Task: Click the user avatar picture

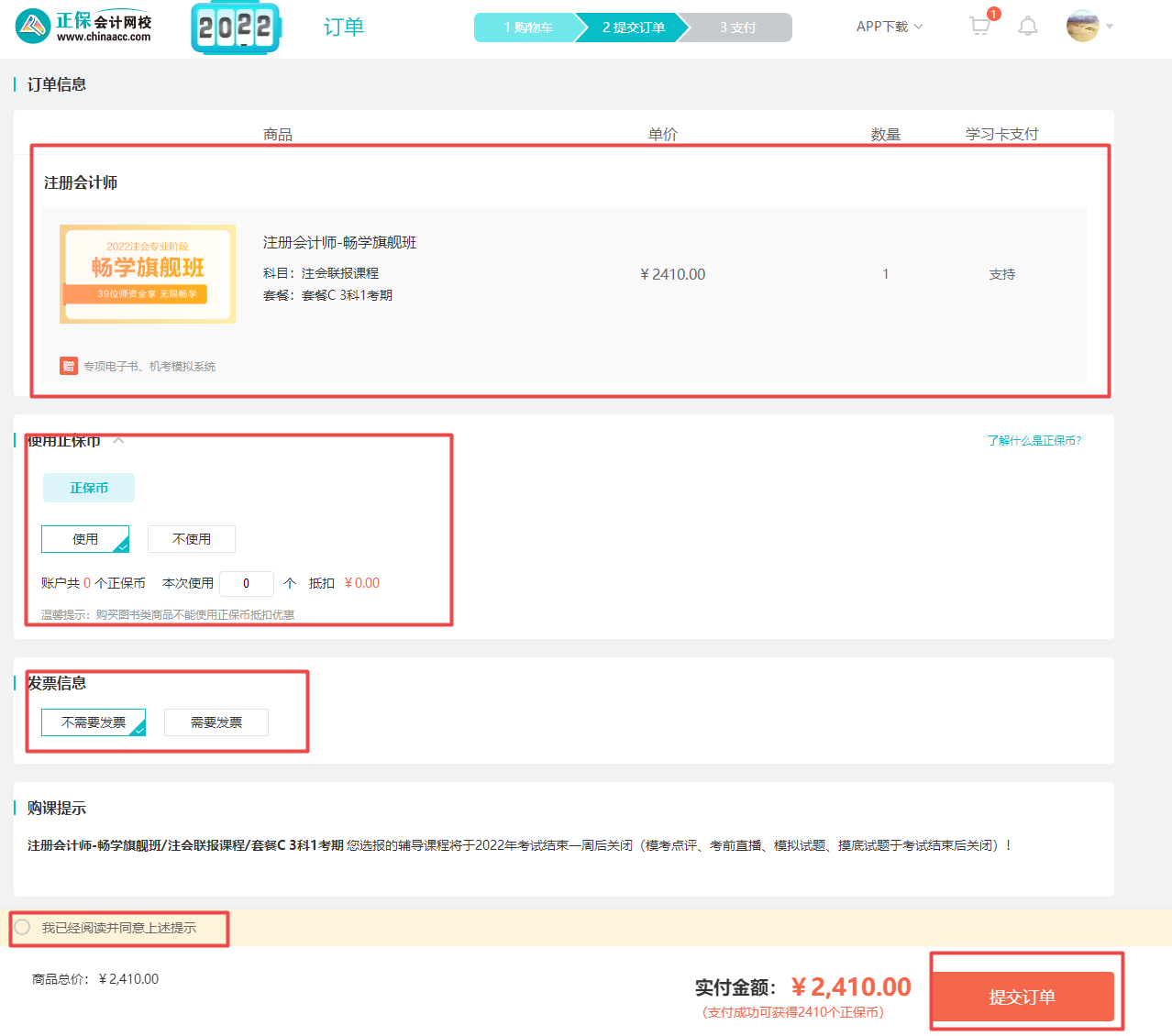Action: [x=1082, y=27]
